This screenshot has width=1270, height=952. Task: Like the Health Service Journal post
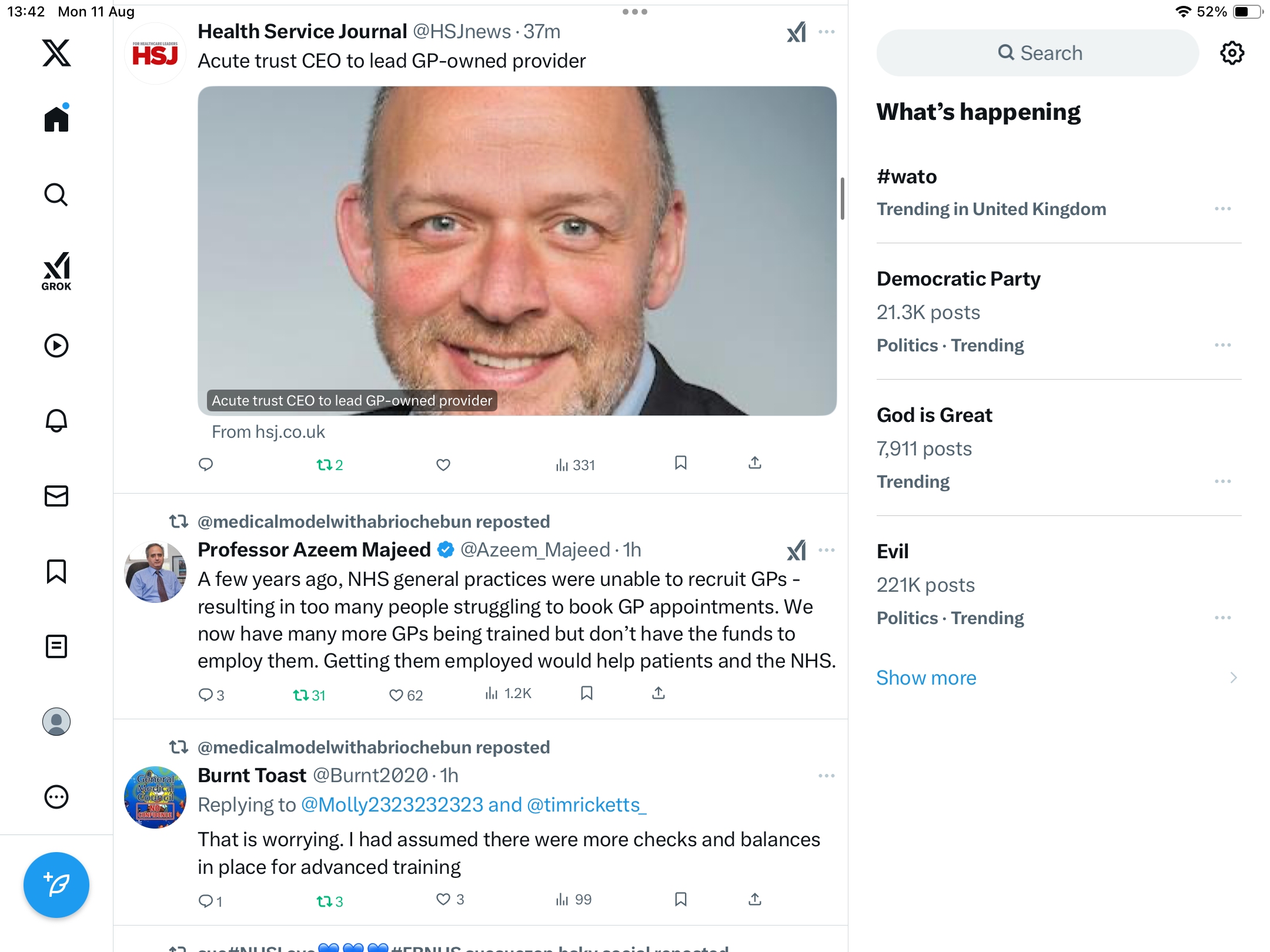[443, 465]
